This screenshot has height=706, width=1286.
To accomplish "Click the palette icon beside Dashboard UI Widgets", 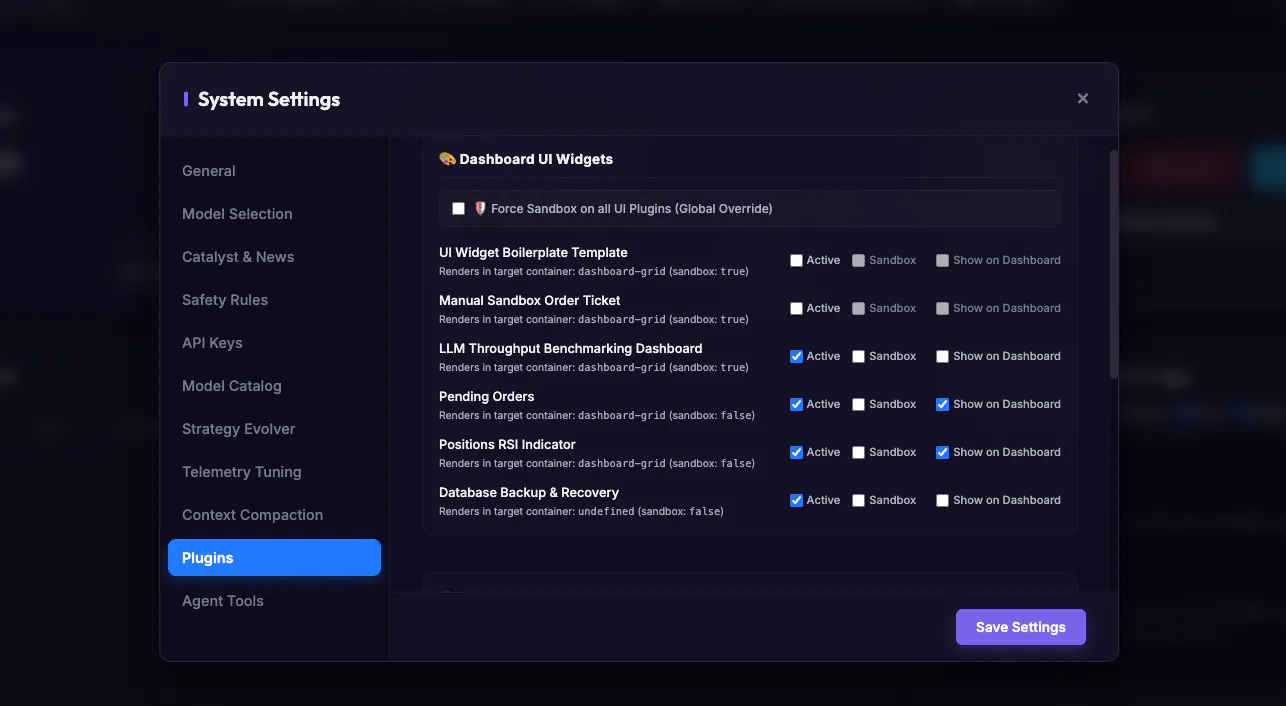I will point(447,159).
